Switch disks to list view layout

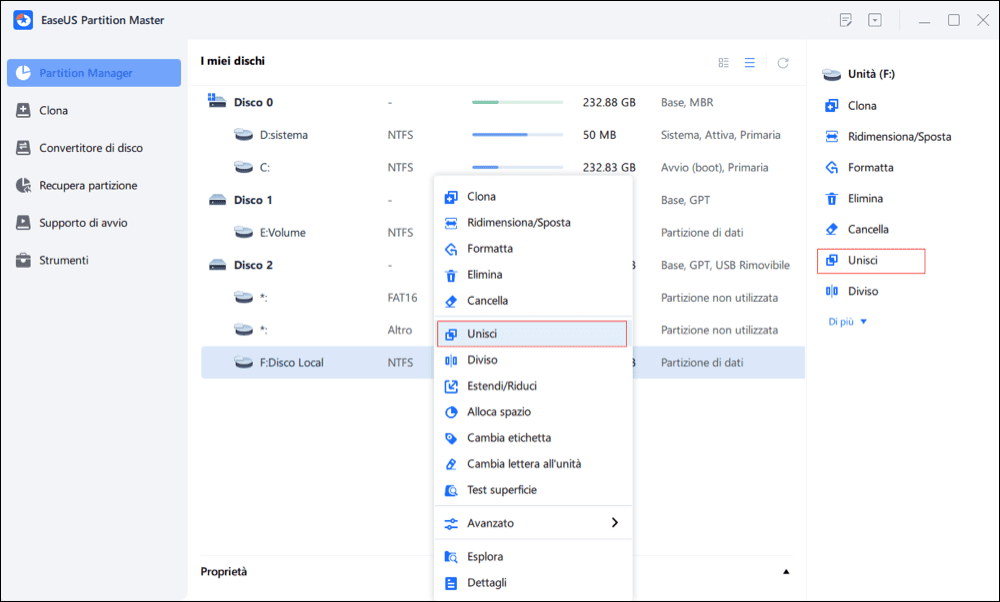point(749,62)
